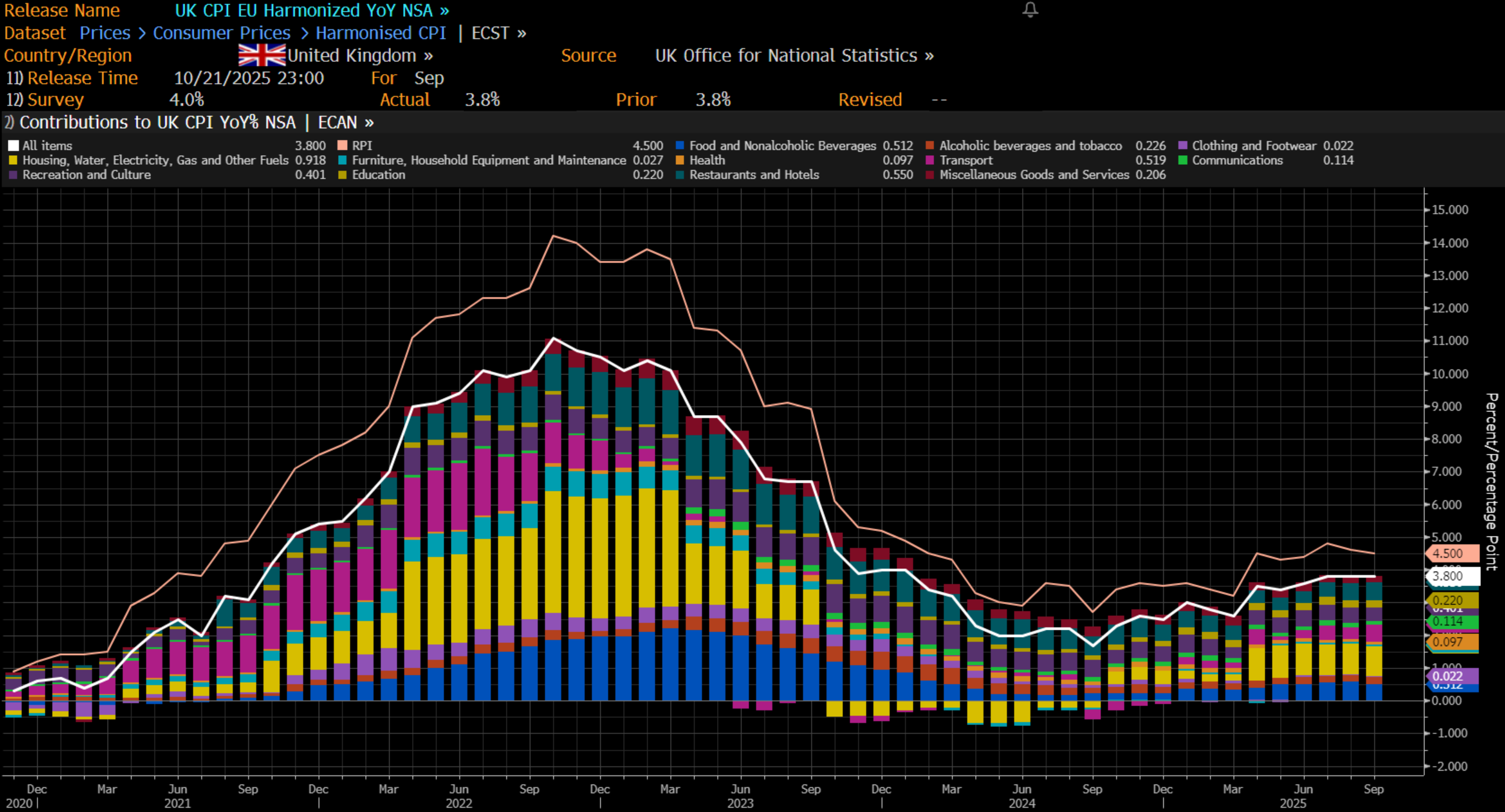Click the Alcoholic beverages and tobacco legend icon
This screenshot has height=812, width=1505.
(x=930, y=146)
